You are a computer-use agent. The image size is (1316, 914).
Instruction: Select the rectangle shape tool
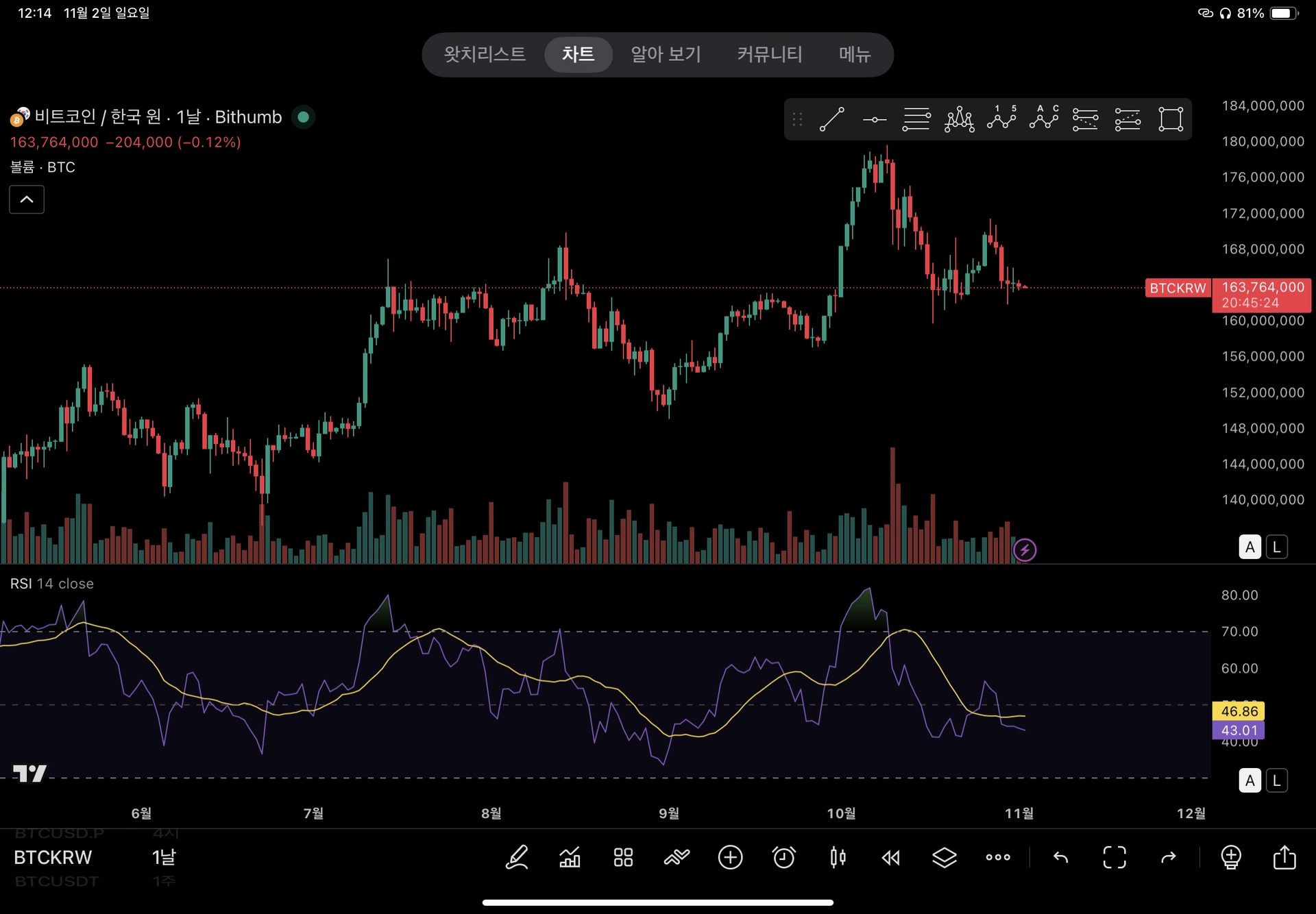coord(1171,119)
